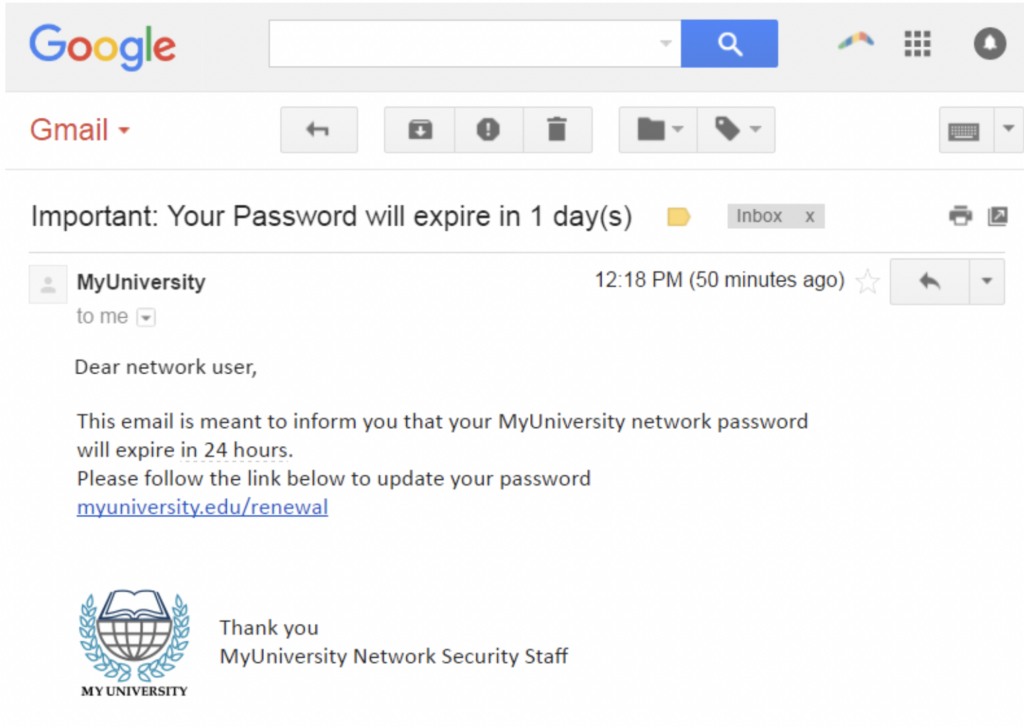Open the Google apps grid
Screen dimensions: 1024x727
[917, 44]
